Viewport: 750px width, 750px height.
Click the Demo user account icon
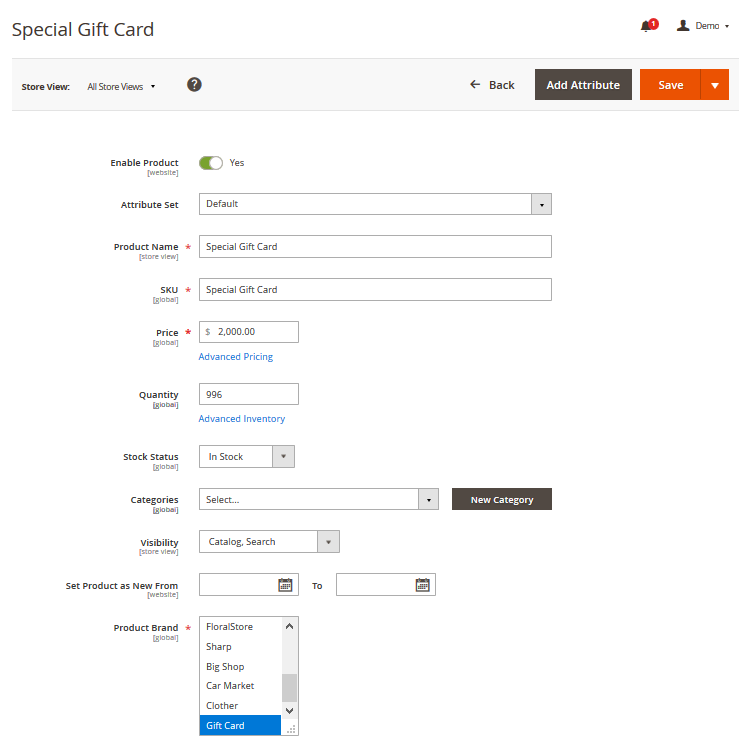pyautogui.click(x=683, y=25)
